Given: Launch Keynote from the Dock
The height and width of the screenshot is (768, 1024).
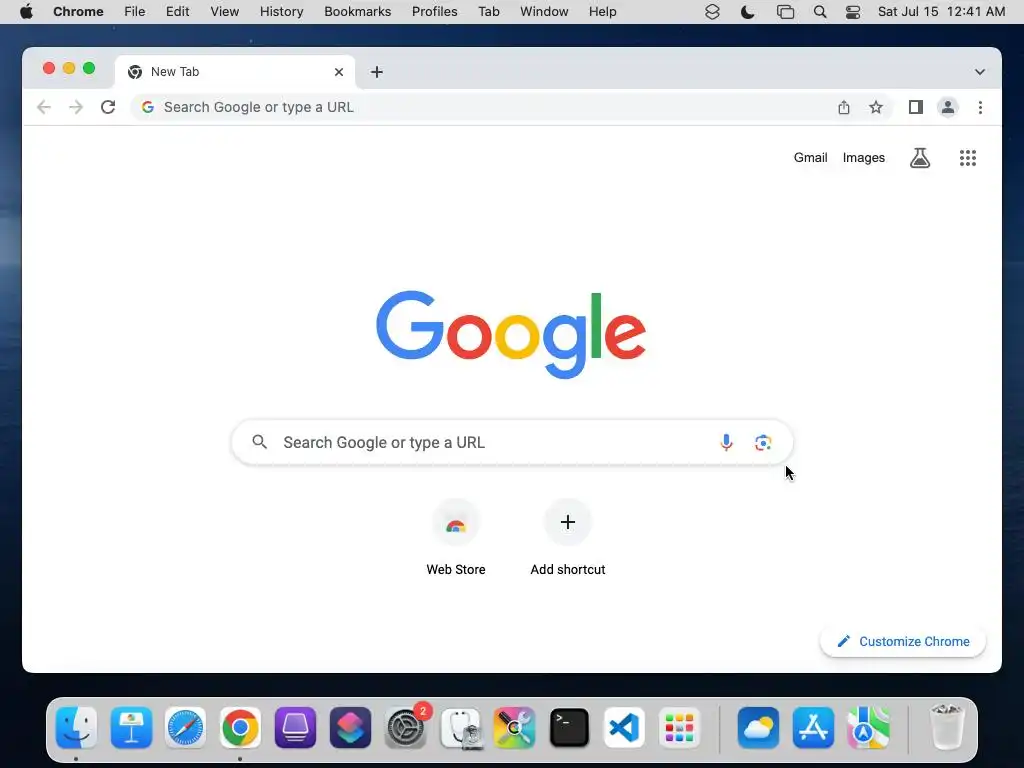Looking at the screenshot, I should 131,727.
